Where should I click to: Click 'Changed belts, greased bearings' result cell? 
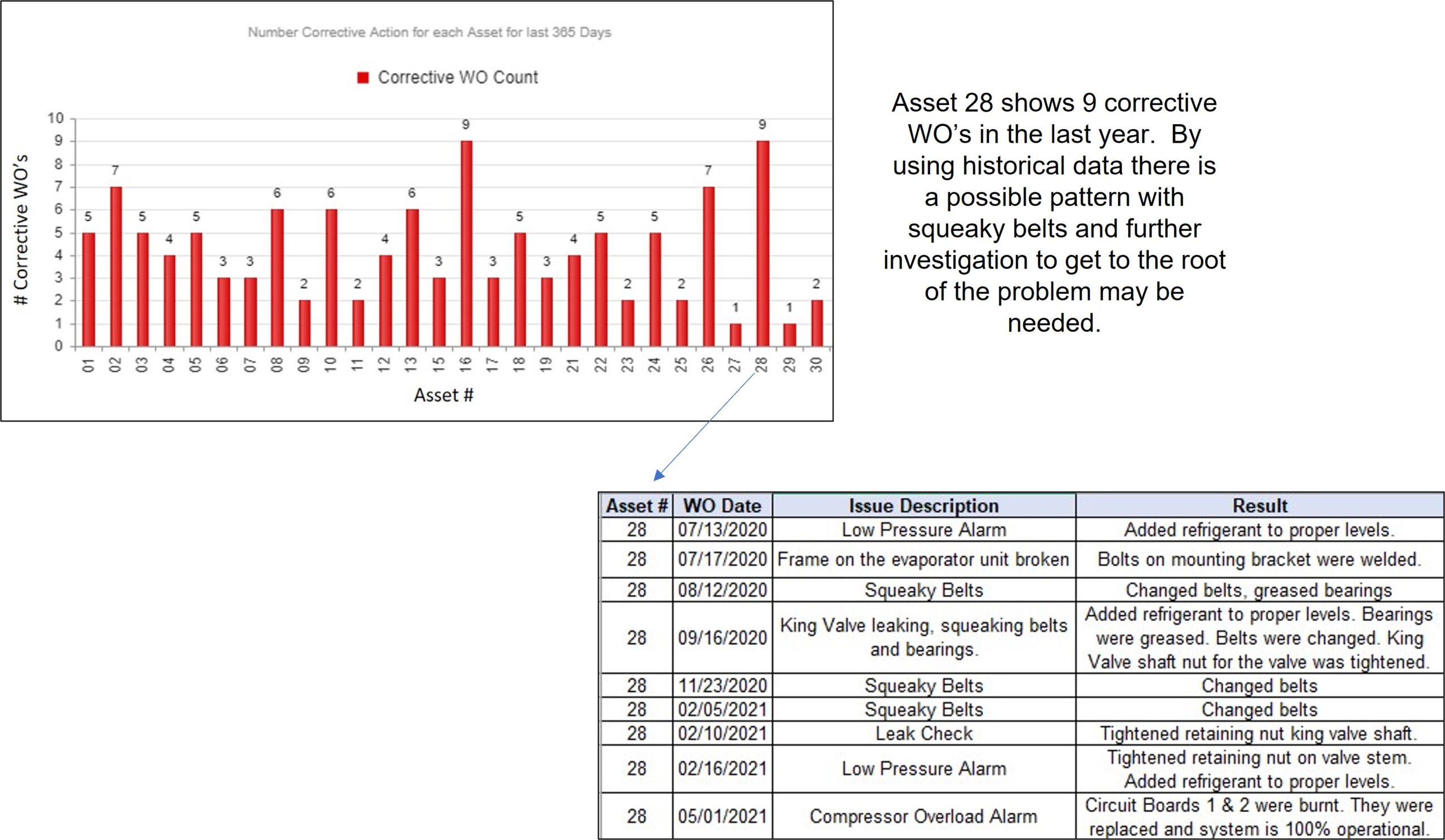[x=1260, y=590]
